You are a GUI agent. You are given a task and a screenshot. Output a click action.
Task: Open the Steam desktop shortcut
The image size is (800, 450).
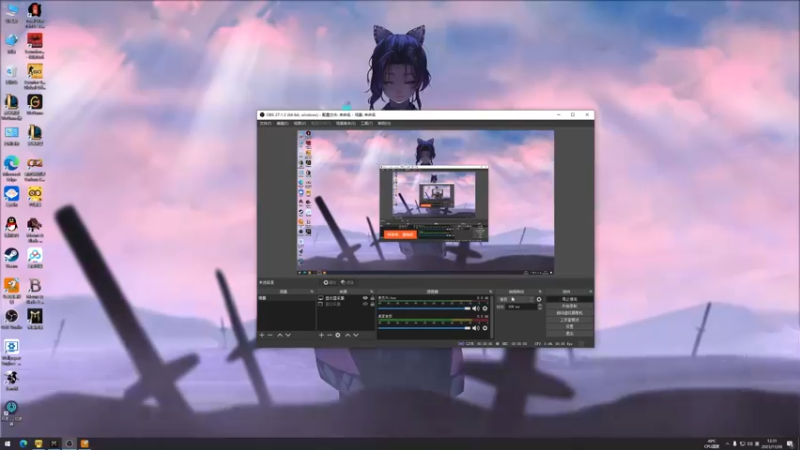tap(11, 258)
